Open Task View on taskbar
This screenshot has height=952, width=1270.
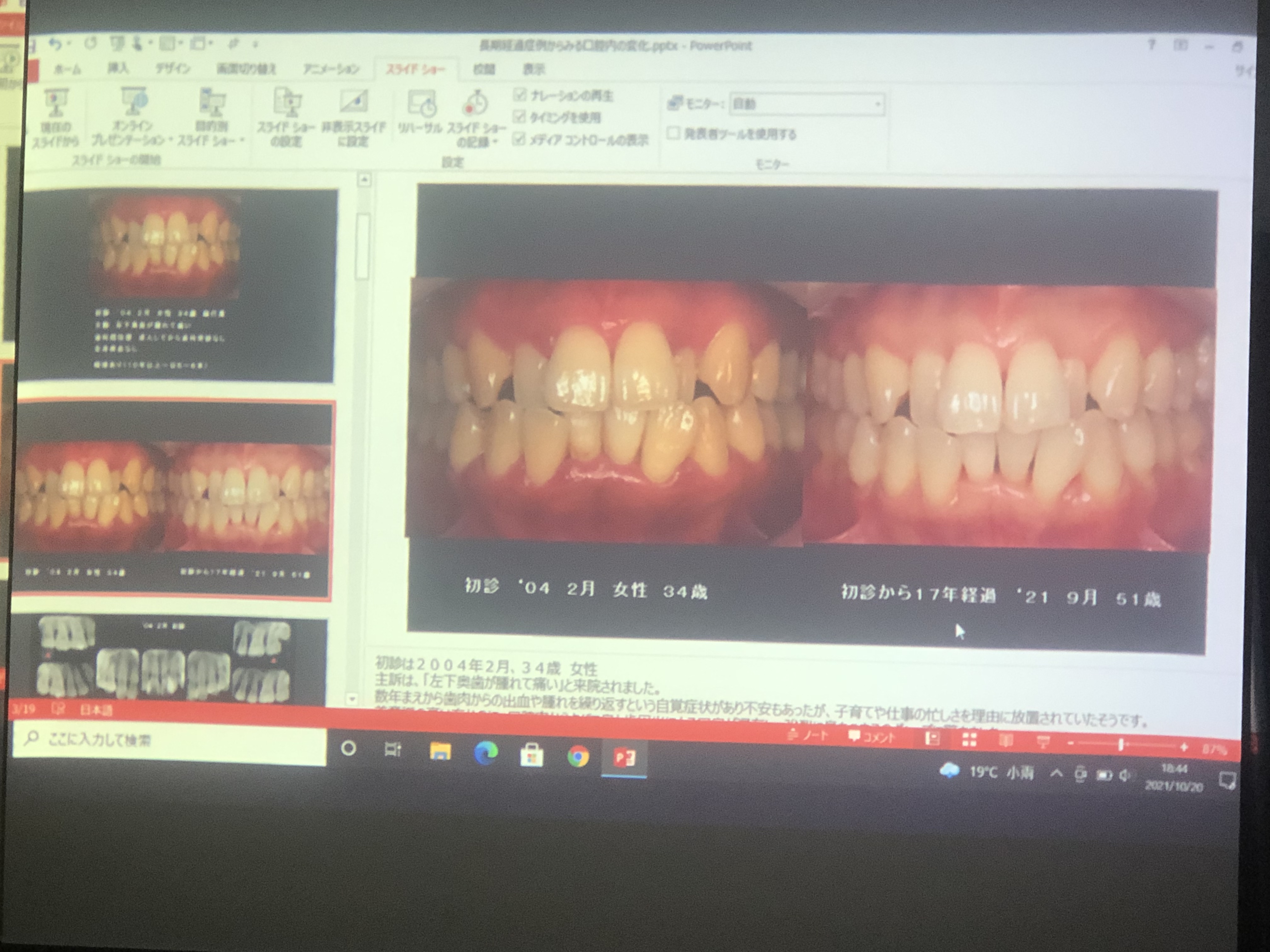click(x=393, y=750)
